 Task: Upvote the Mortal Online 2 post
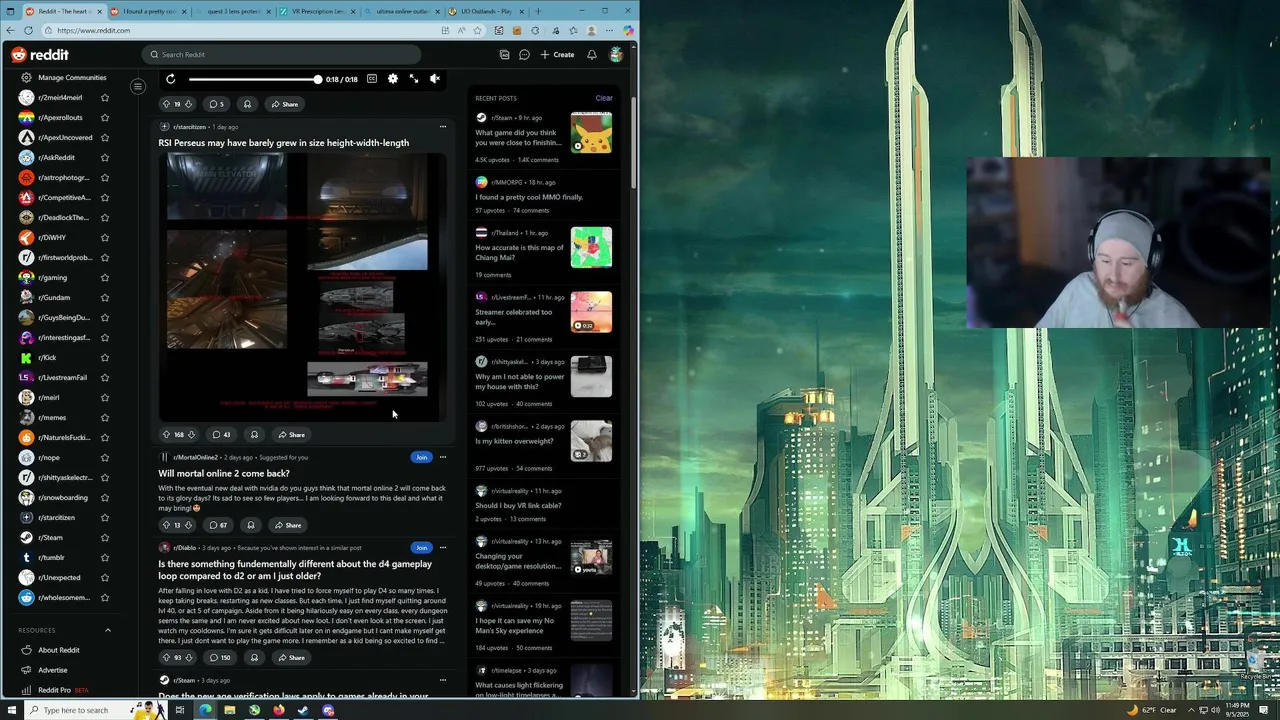coord(166,525)
